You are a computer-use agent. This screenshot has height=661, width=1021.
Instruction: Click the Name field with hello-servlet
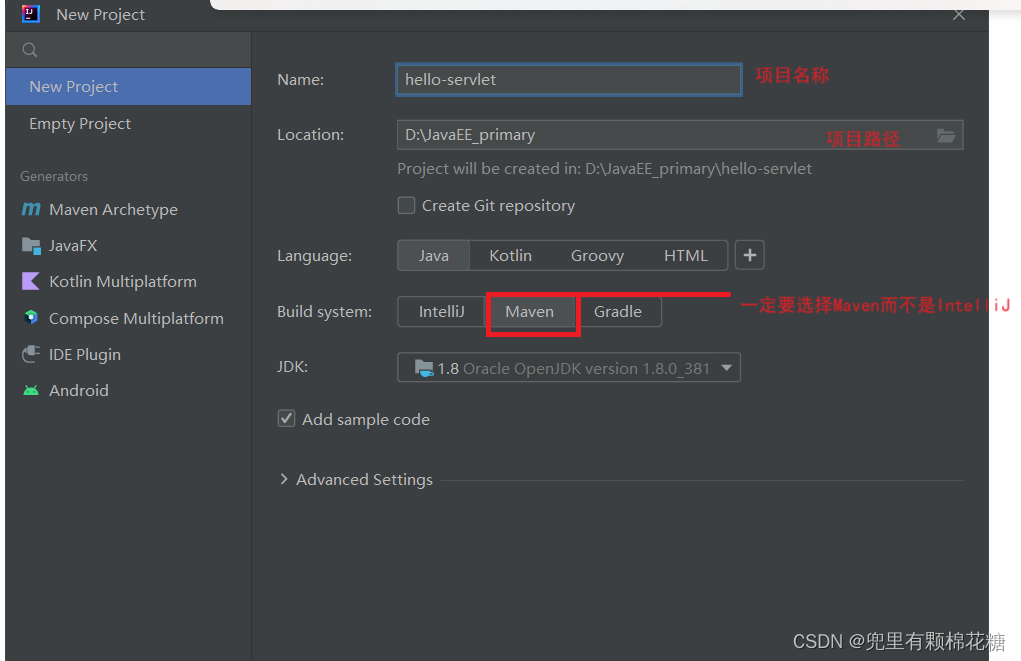coord(569,79)
